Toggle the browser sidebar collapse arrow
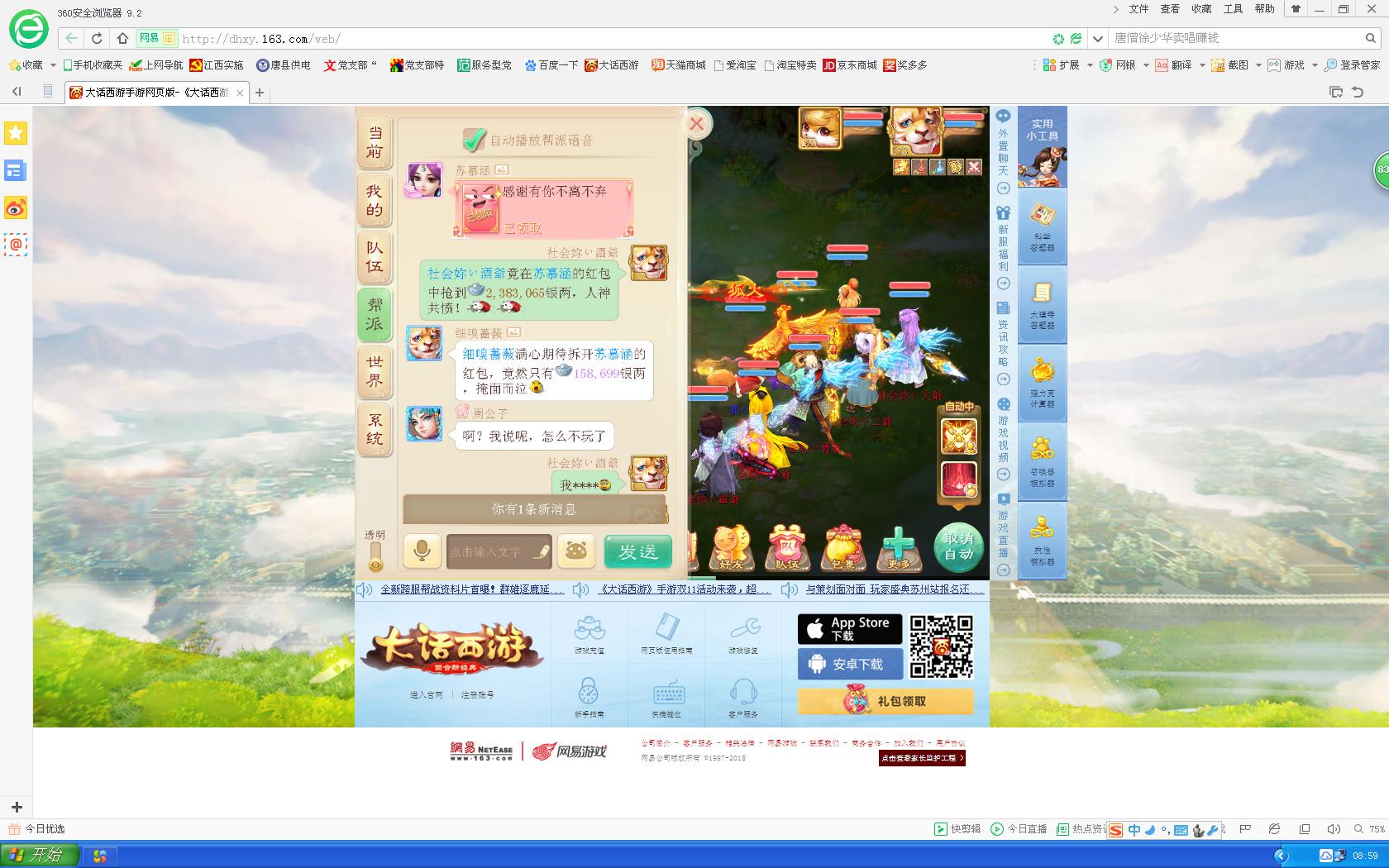This screenshot has width=1389, height=868. pyautogui.click(x=17, y=92)
